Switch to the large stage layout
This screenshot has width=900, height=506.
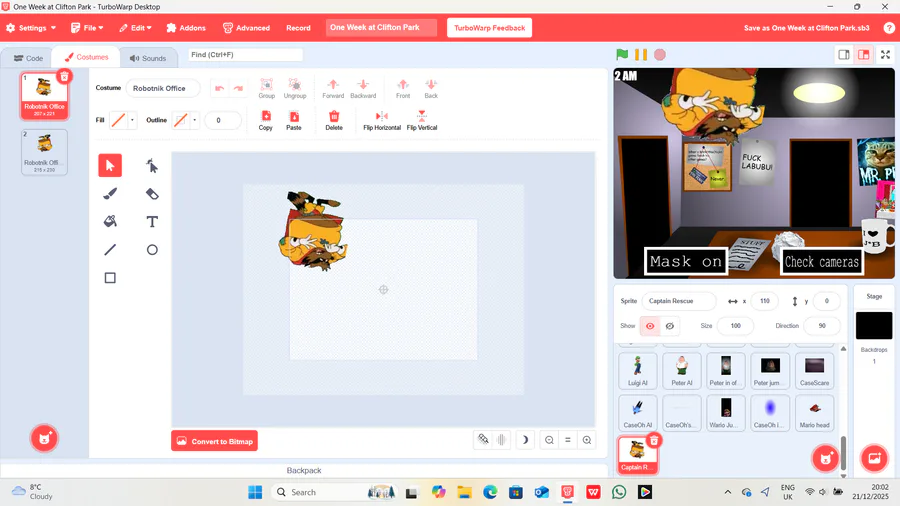863,55
